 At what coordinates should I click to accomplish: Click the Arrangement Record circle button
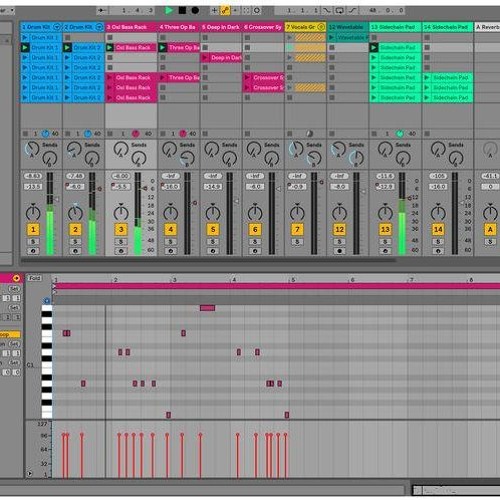(x=195, y=10)
